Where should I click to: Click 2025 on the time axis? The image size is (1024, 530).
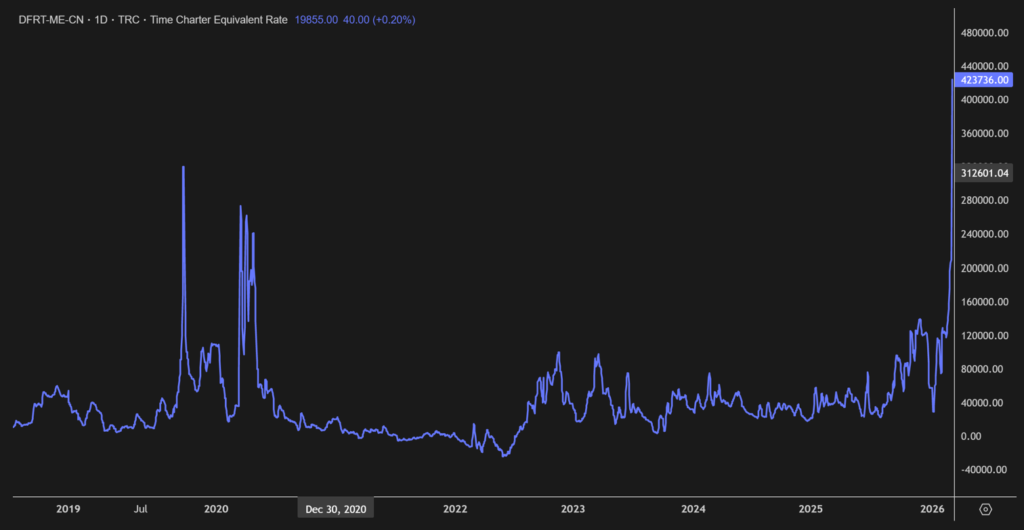pyautogui.click(x=811, y=509)
